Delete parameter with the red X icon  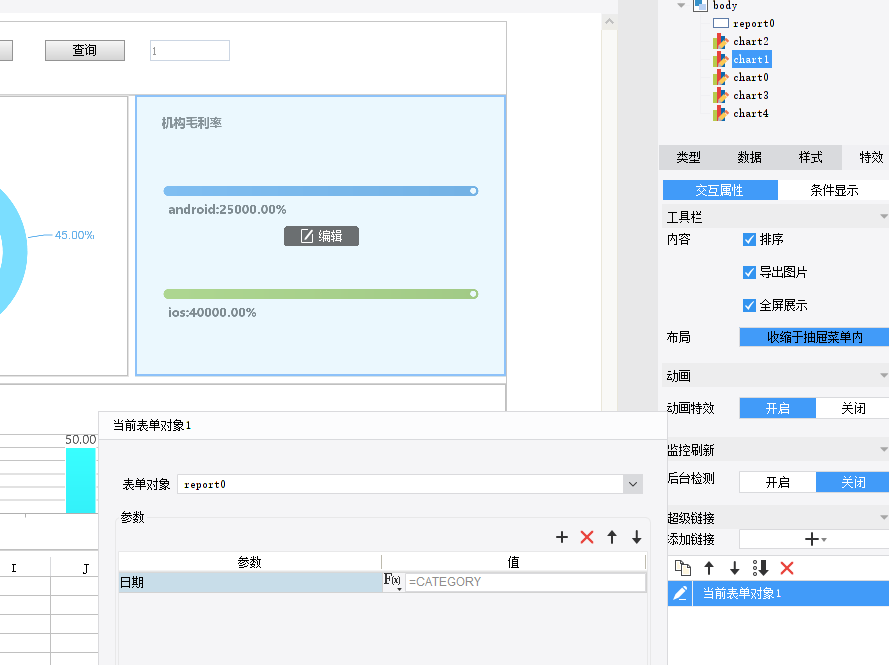587,537
